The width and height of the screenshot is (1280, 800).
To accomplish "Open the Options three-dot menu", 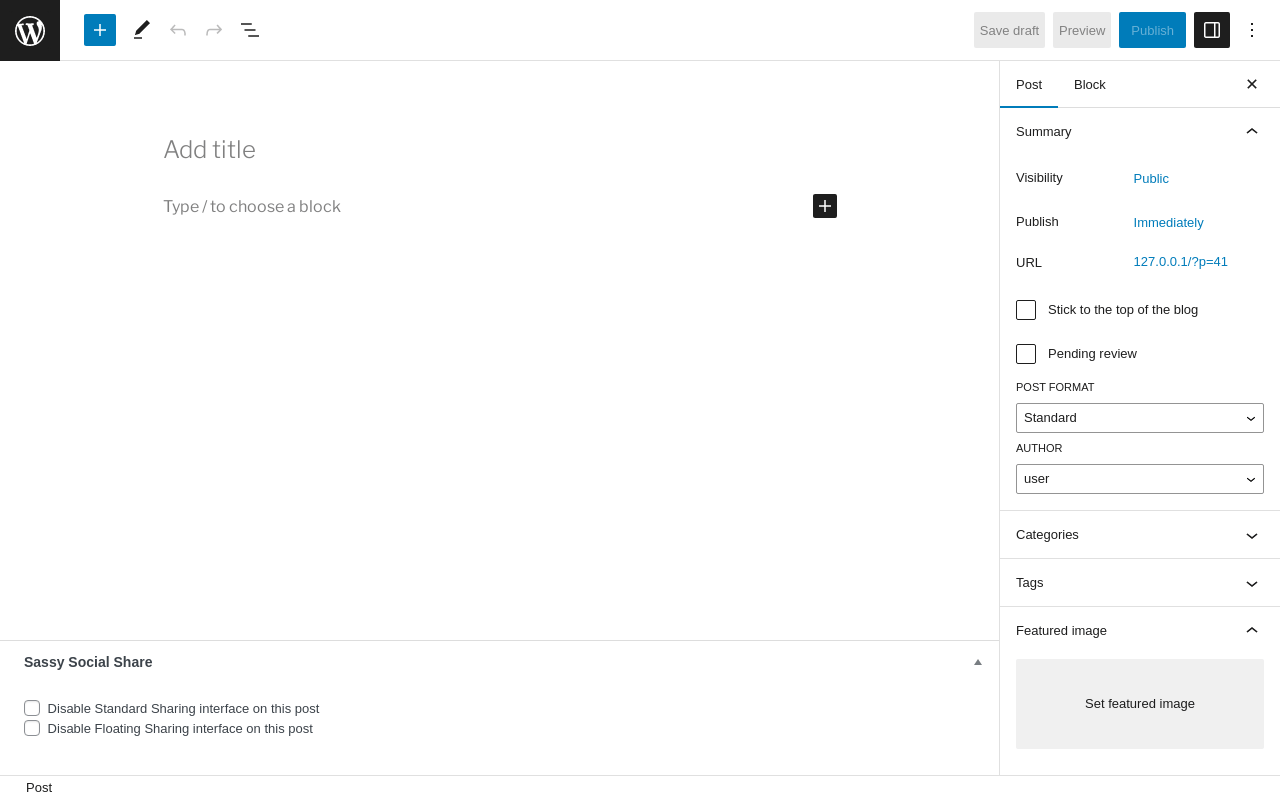I will [1252, 30].
